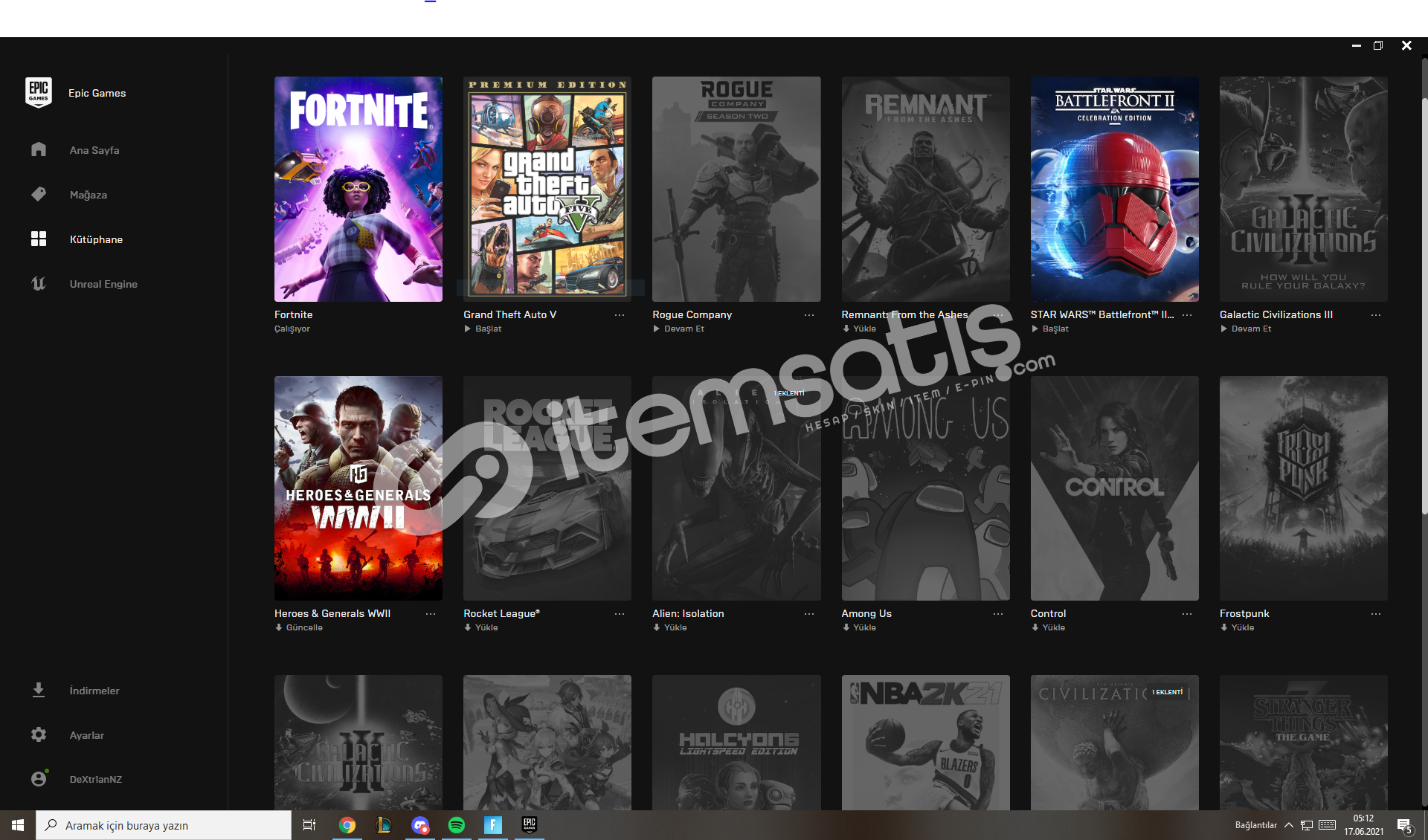Click the Grand Theft Auto V cover
This screenshot has width=1428, height=840.
(x=547, y=189)
